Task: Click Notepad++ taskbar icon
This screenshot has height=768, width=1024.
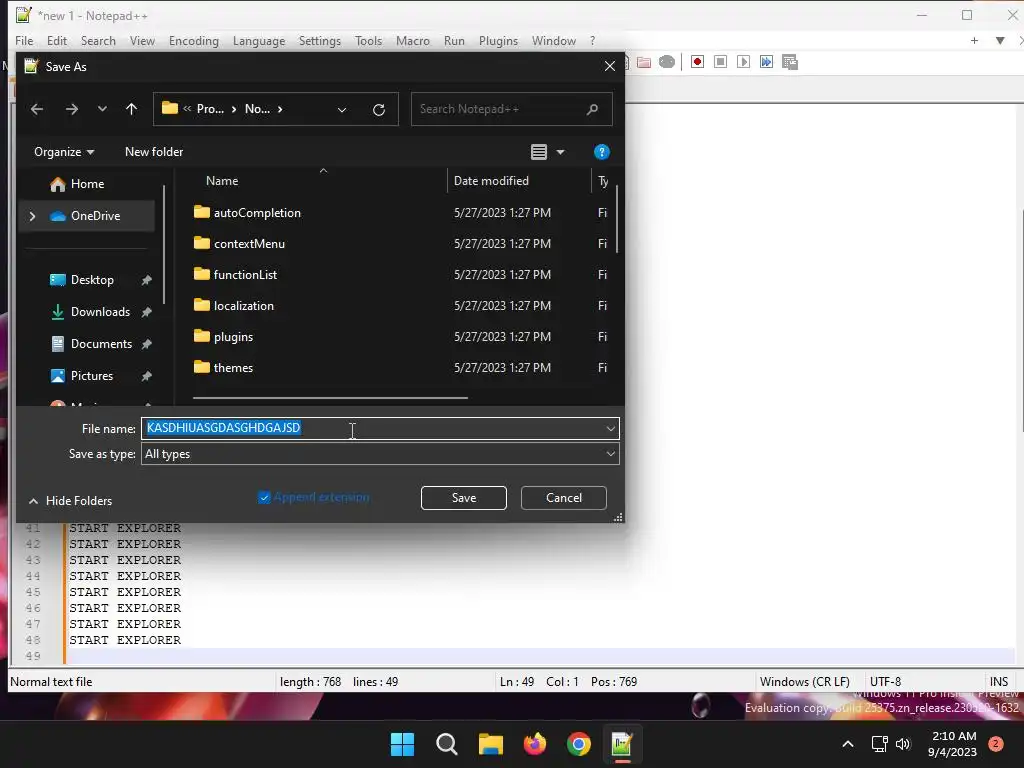Action: click(x=622, y=744)
